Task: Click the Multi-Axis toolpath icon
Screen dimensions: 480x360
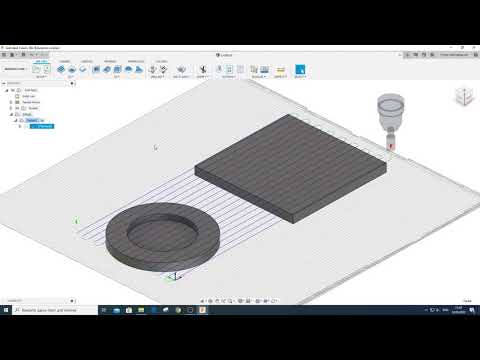Action: click(181, 69)
